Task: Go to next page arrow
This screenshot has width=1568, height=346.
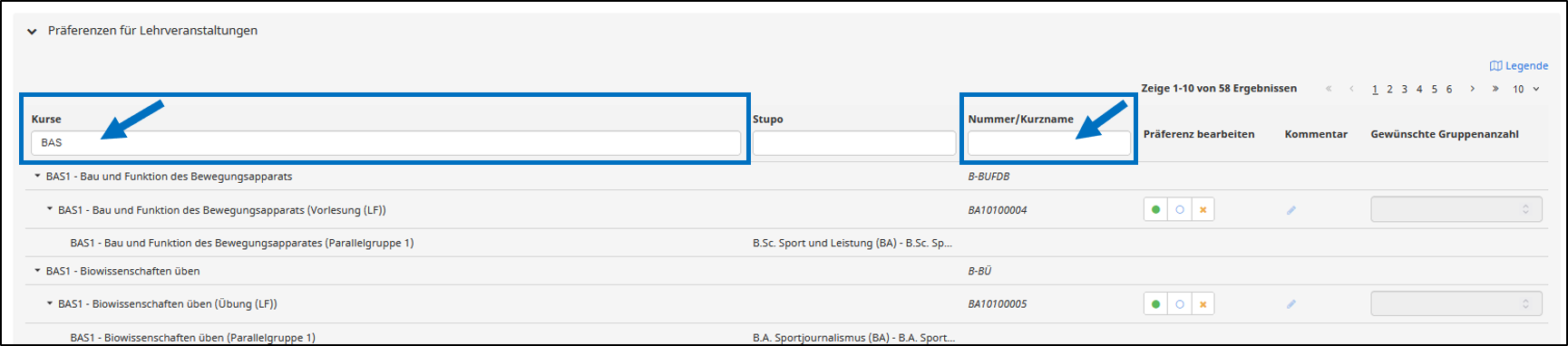Action: tap(1472, 89)
